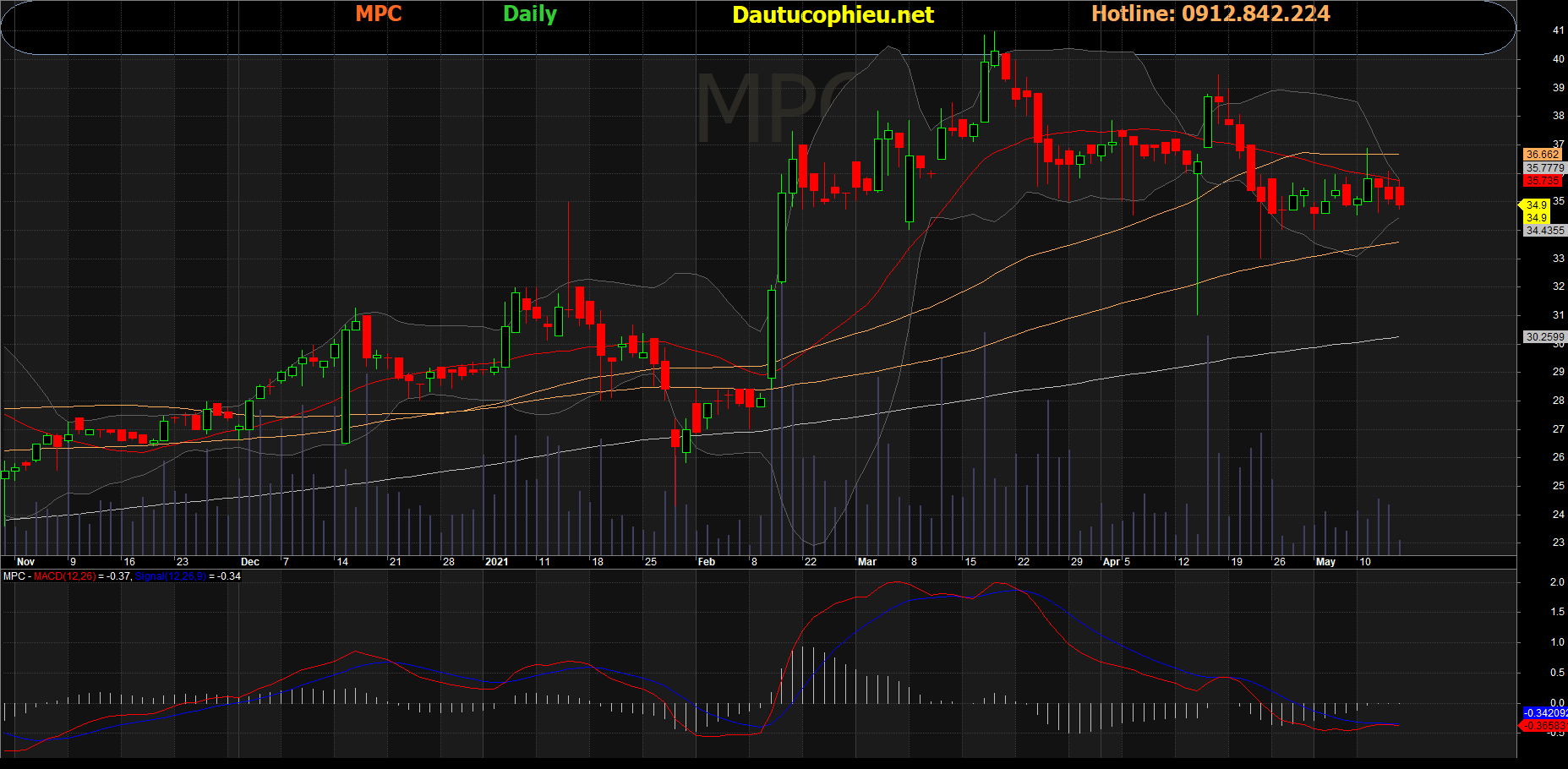This screenshot has width=1568, height=769.
Task: Click the Apr date axis label
Action: pyautogui.click(x=1112, y=562)
